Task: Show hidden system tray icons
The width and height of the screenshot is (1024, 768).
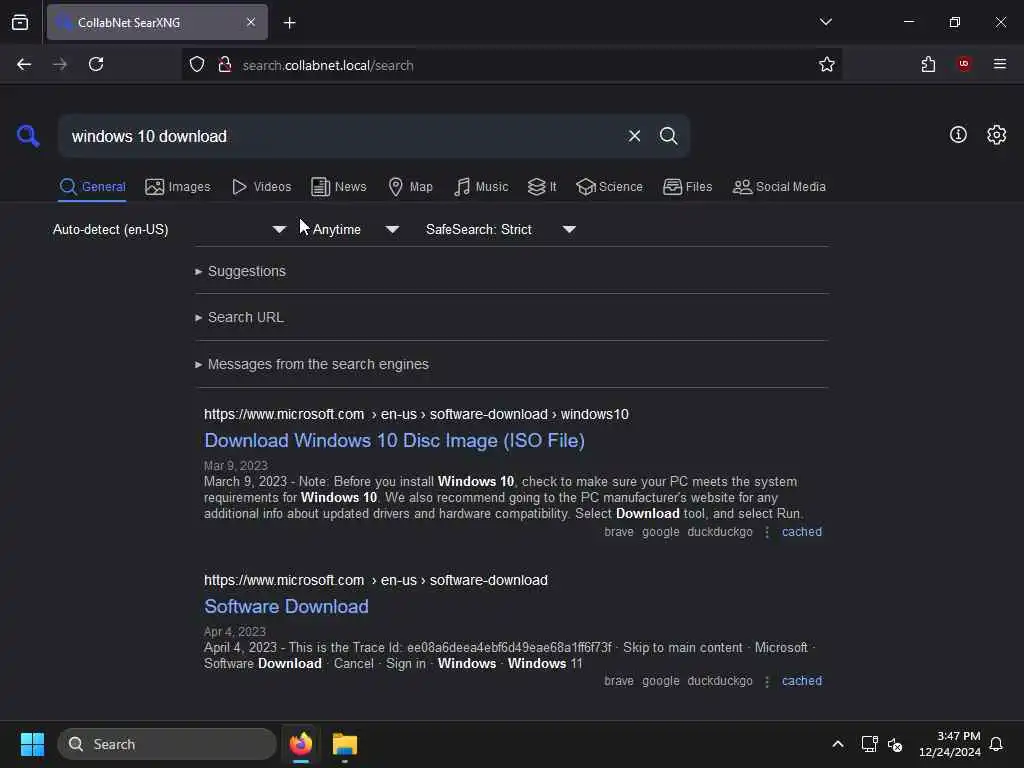Action: (838, 744)
